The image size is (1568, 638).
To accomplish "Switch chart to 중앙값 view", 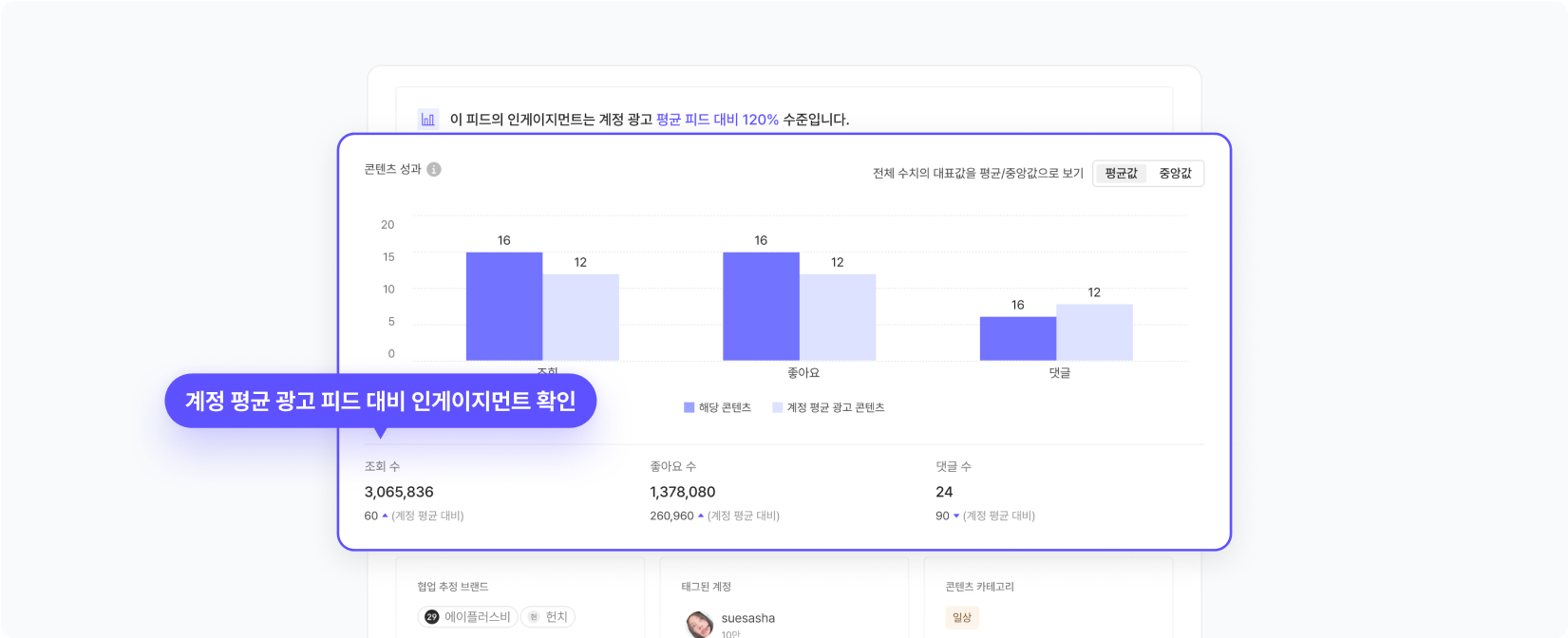I will tap(1175, 174).
